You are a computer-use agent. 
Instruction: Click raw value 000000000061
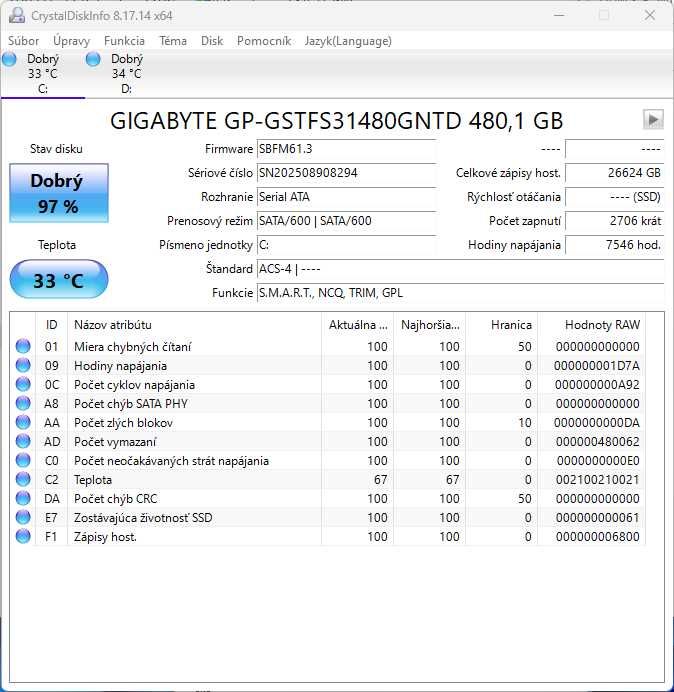(598, 518)
